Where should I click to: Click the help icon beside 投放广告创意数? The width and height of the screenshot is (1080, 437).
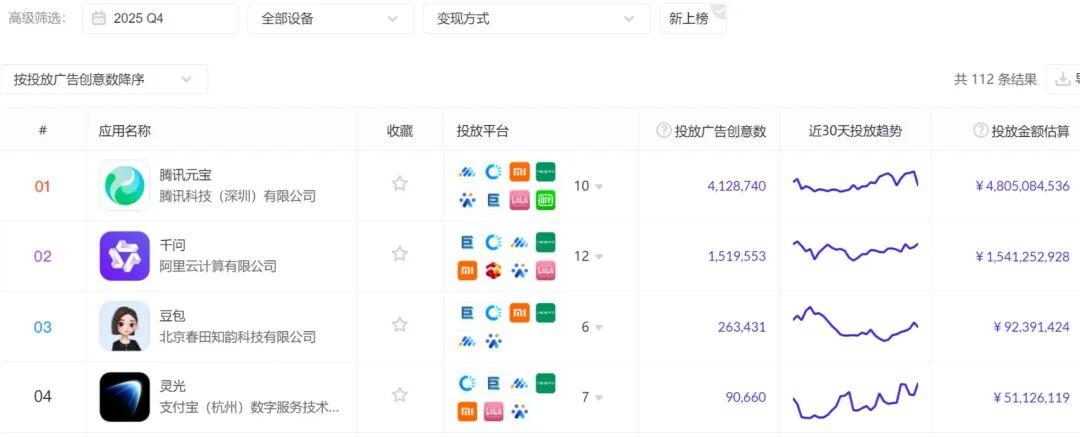(x=663, y=131)
